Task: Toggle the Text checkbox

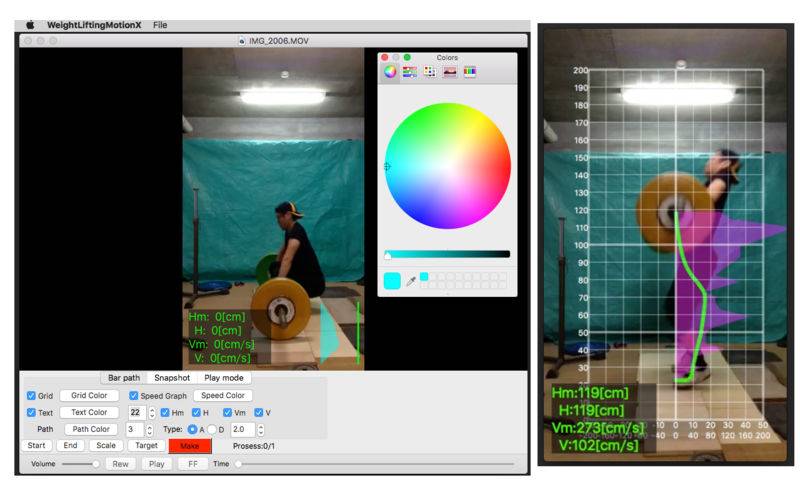Action: point(31,412)
